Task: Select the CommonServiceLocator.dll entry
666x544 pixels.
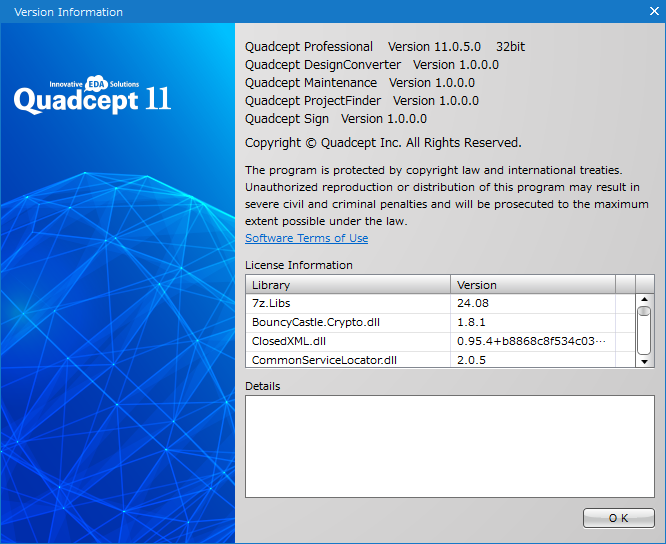Action: click(347, 360)
